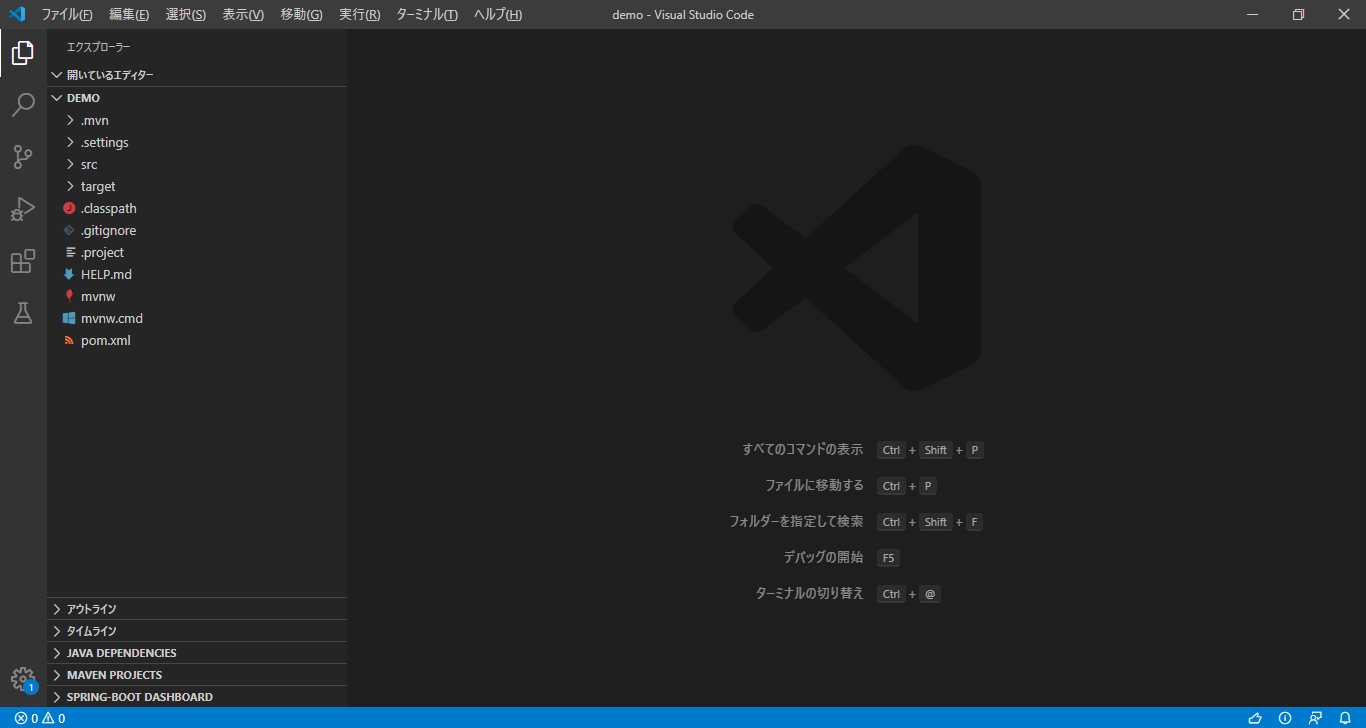Click the HELP.md markdown icon
Image resolution: width=1366 pixels, height=728 pixels.
[x=69, y=274]
